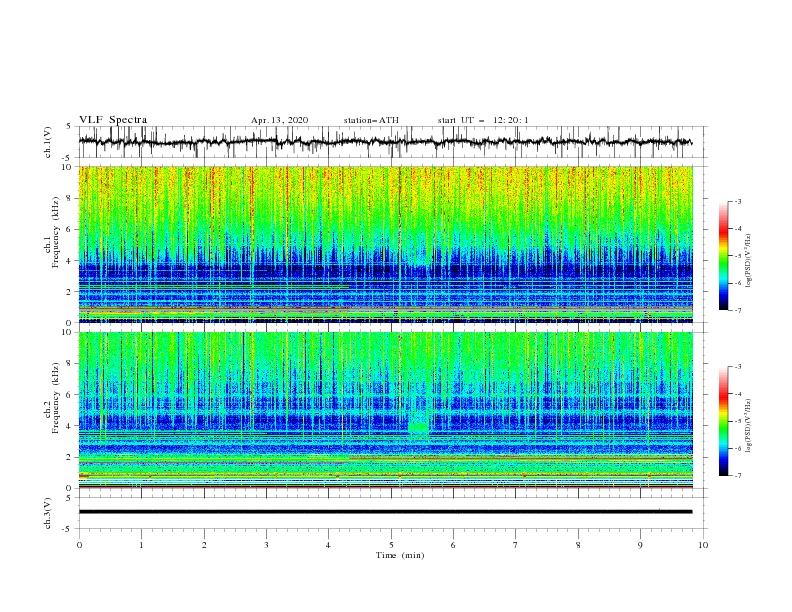Click the "station=ATH" header label
The height and width of the screenshot is (612, 792).
click(371, 120)
